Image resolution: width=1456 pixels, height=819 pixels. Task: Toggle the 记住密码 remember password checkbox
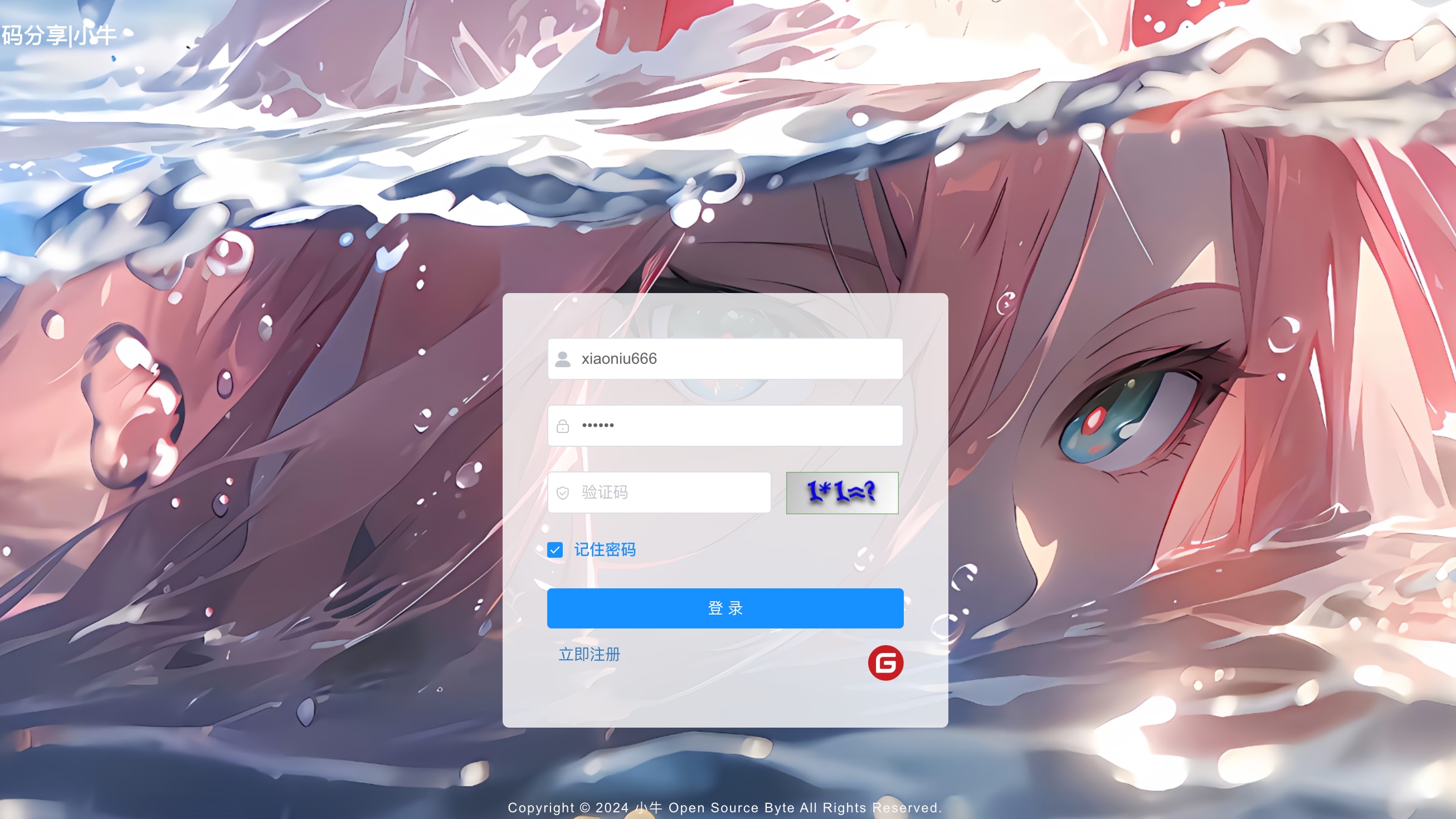tap(555, 549)
